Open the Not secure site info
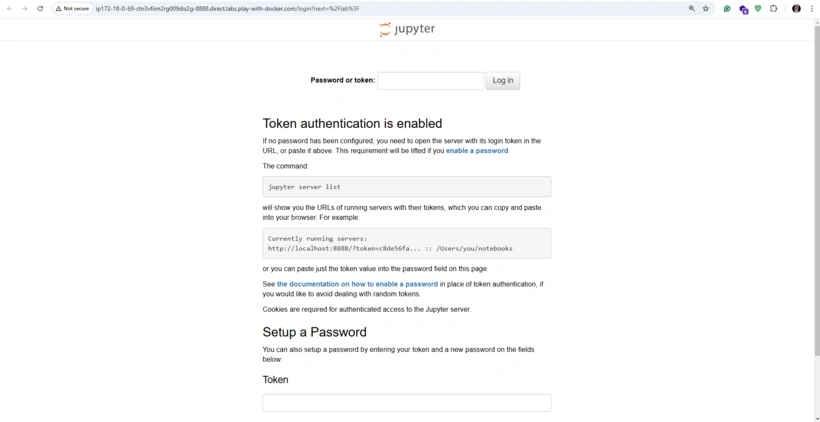Screen dimensions: 820x422 coord(73,8)
